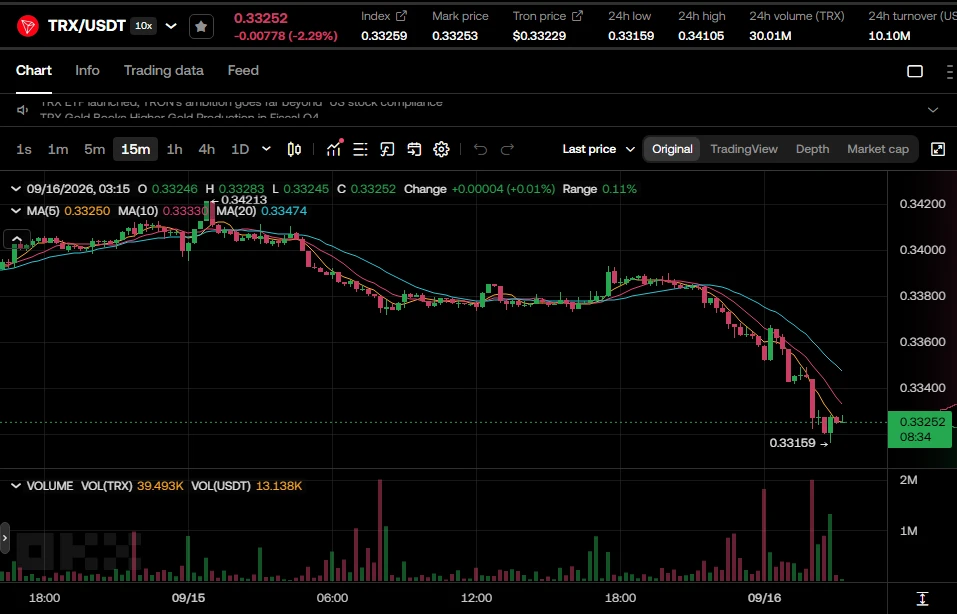
Task: Click the Mark price value 0.33253
Action: (x=455, y=36)
